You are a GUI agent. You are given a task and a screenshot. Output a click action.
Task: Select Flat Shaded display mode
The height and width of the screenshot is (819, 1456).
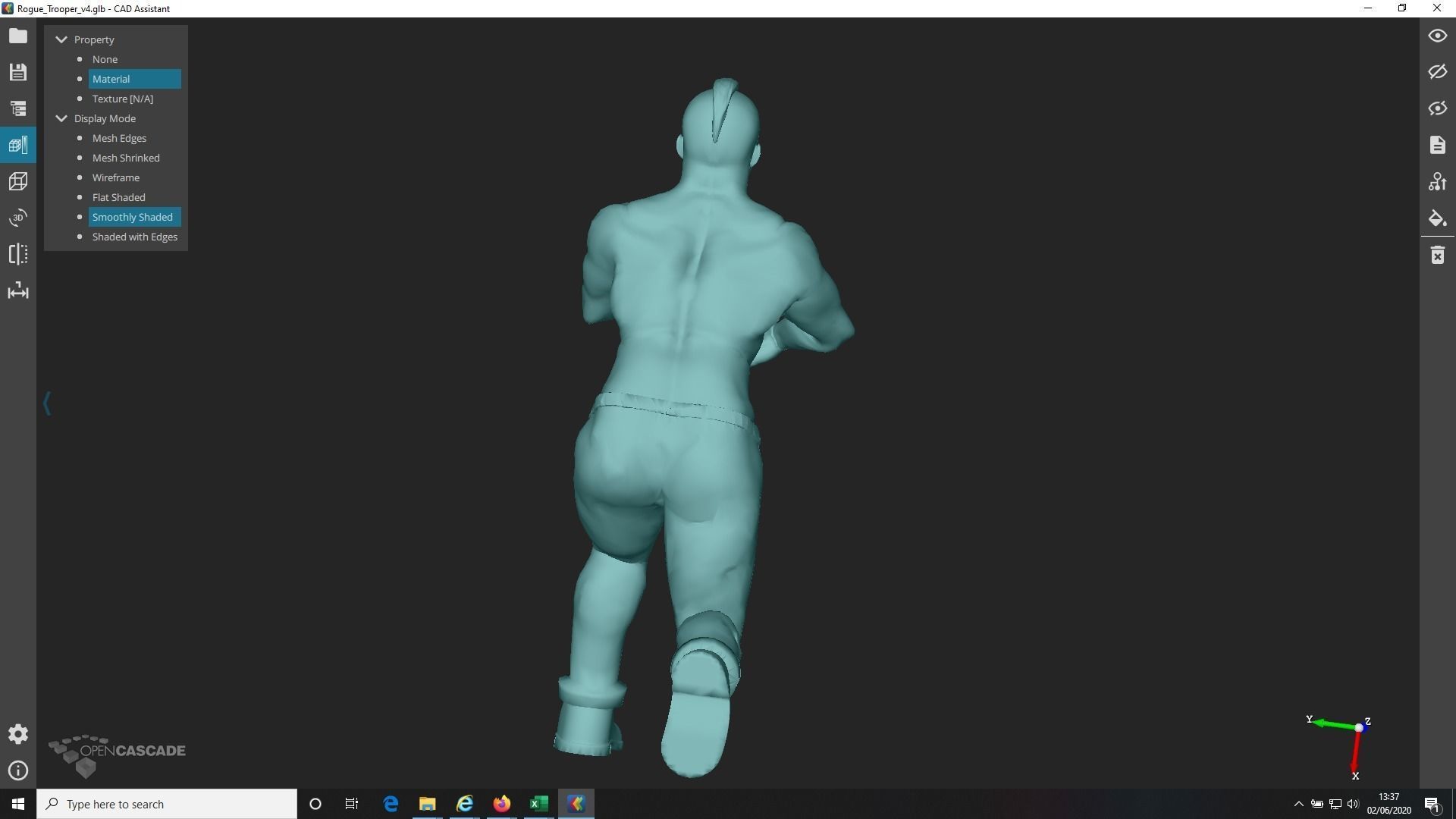tap(118, 197)
